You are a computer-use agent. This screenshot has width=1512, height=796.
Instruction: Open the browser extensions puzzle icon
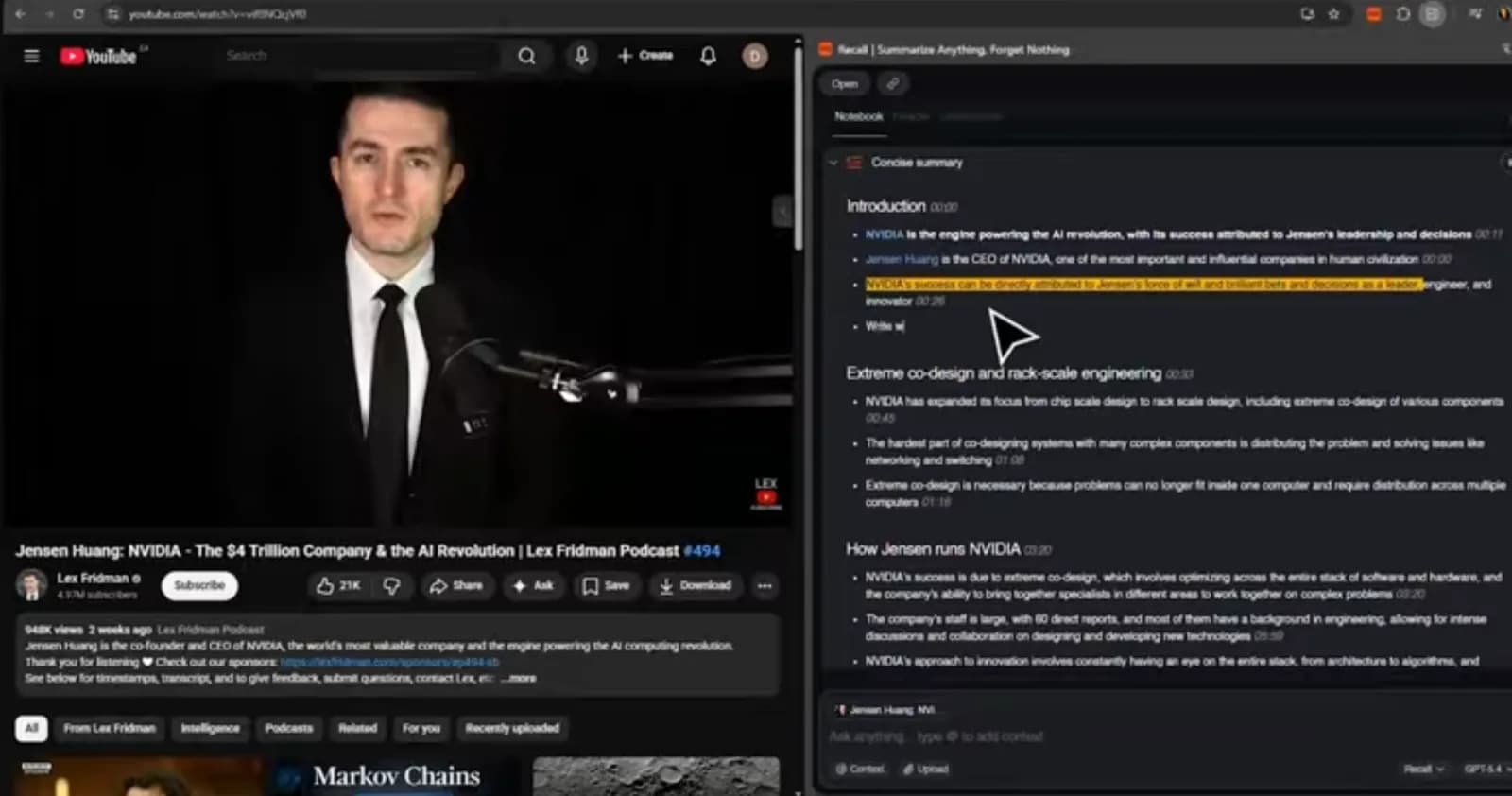(x=1403, y=14)
